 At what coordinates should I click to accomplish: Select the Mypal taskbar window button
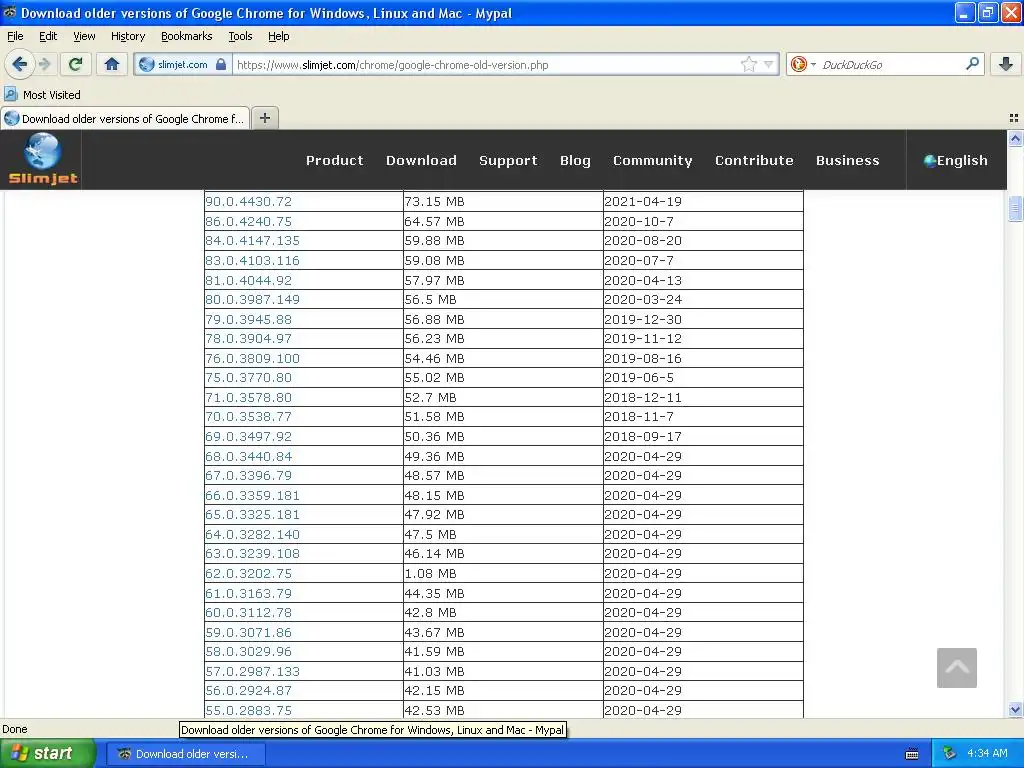[186, 754]
